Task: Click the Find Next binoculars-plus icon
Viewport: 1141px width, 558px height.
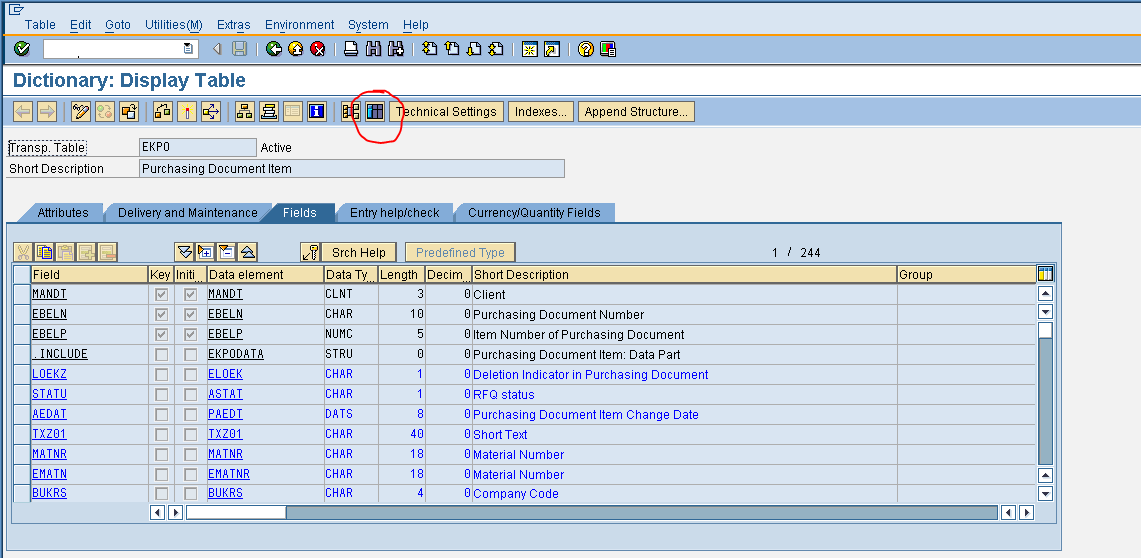Action: pos(396,49)
